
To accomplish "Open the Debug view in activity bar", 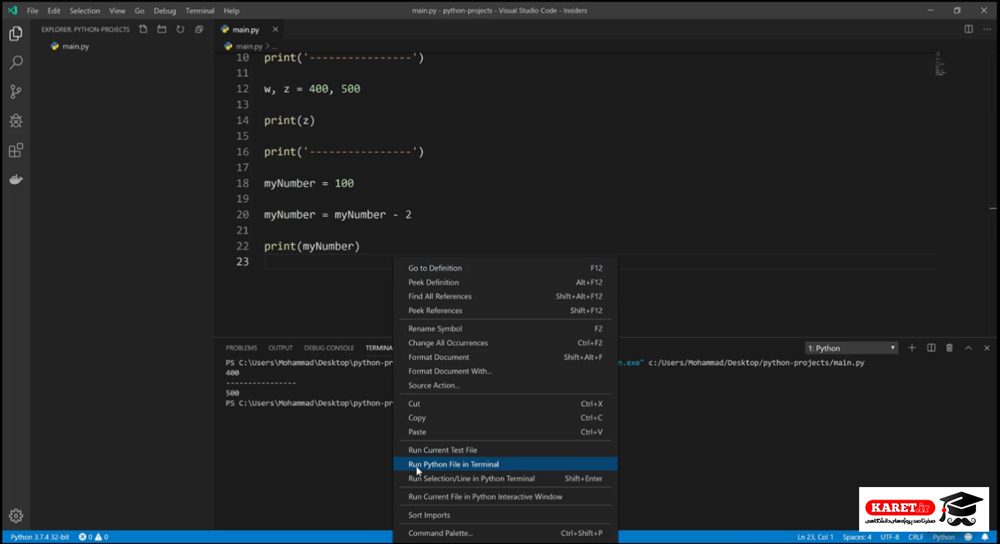I will (x=16, y=121).
